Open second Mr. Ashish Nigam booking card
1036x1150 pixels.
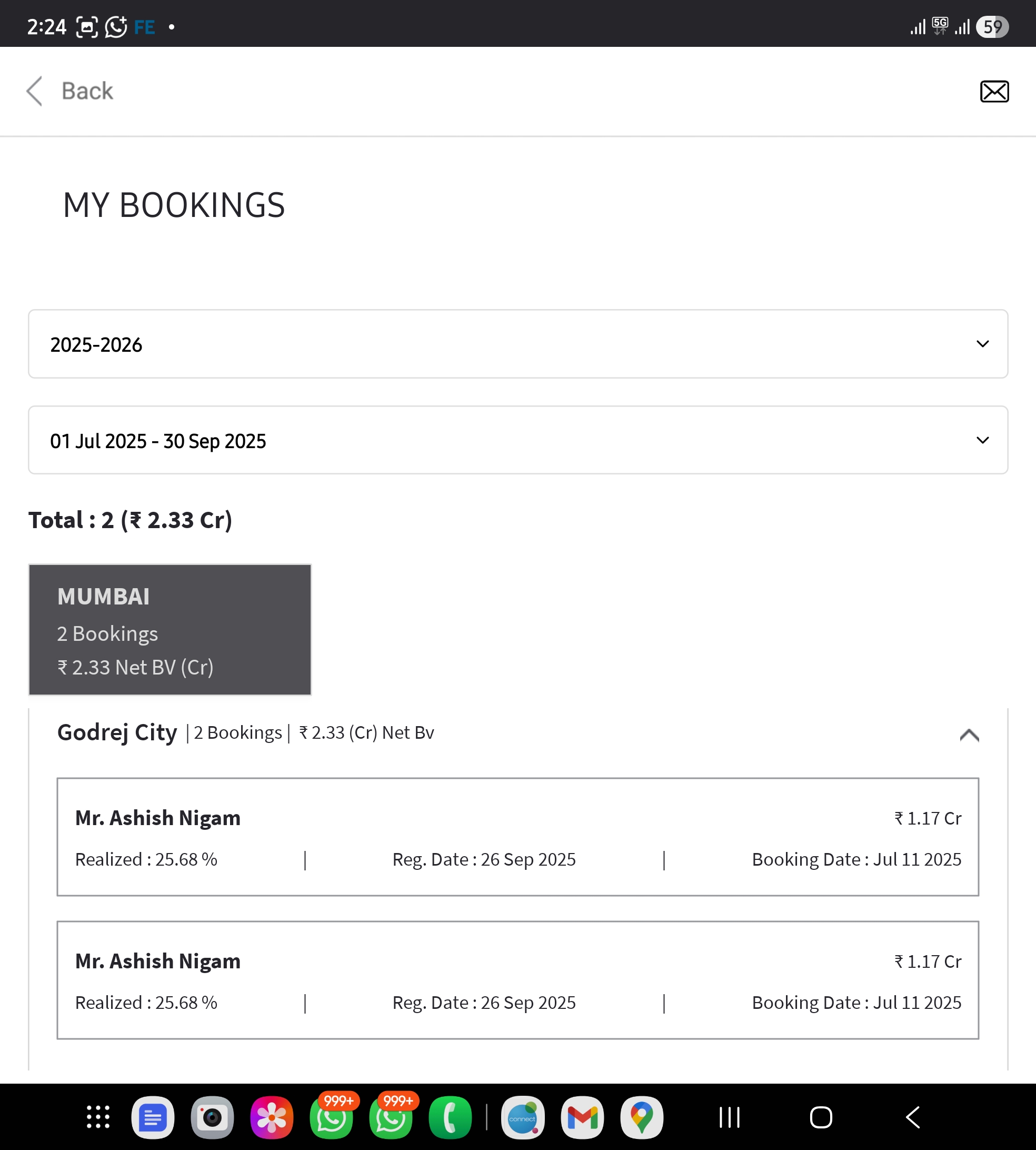tap(518, 980)
